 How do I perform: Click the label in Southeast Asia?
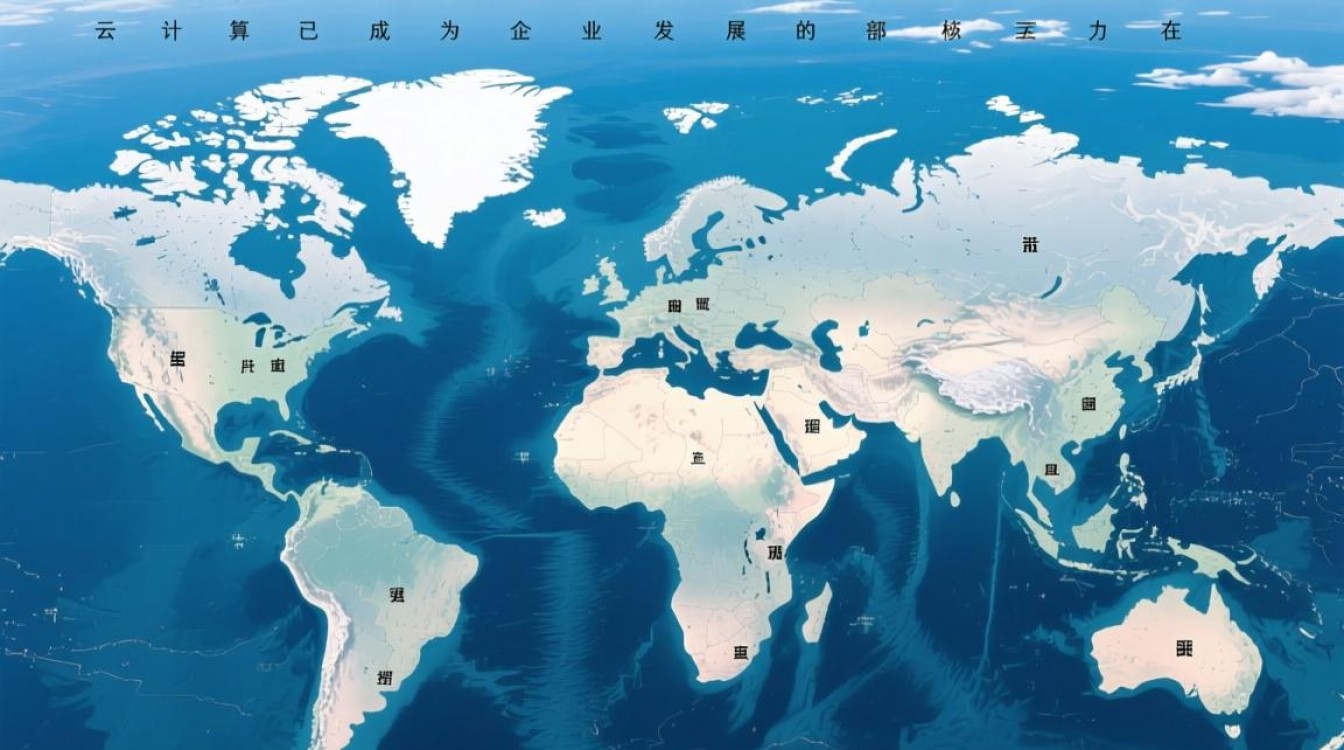tap(1051, 470)
